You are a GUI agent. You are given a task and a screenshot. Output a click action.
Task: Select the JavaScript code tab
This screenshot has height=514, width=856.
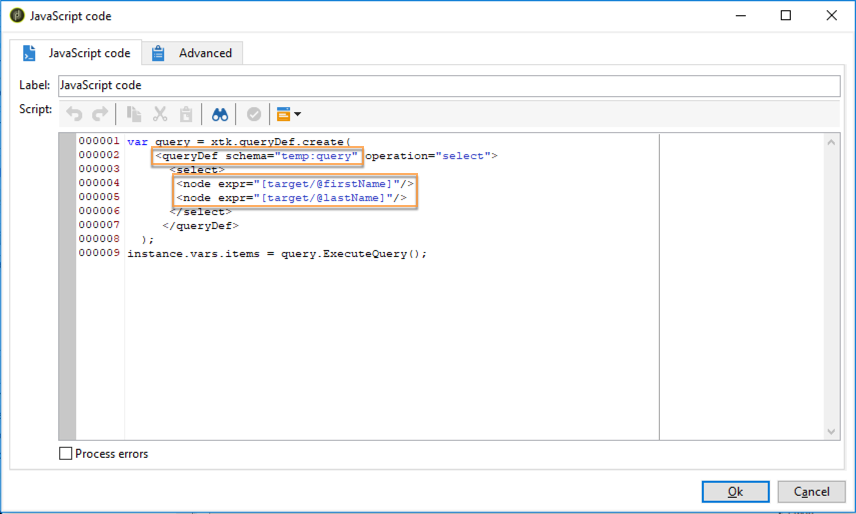76,53
